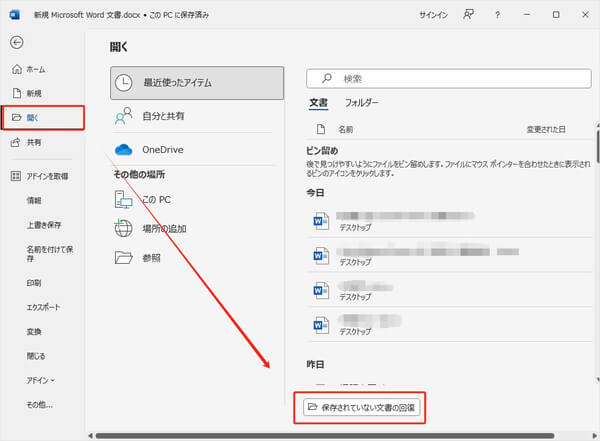
Task: Open 情報 (Info) page
Action: point(34,200)
